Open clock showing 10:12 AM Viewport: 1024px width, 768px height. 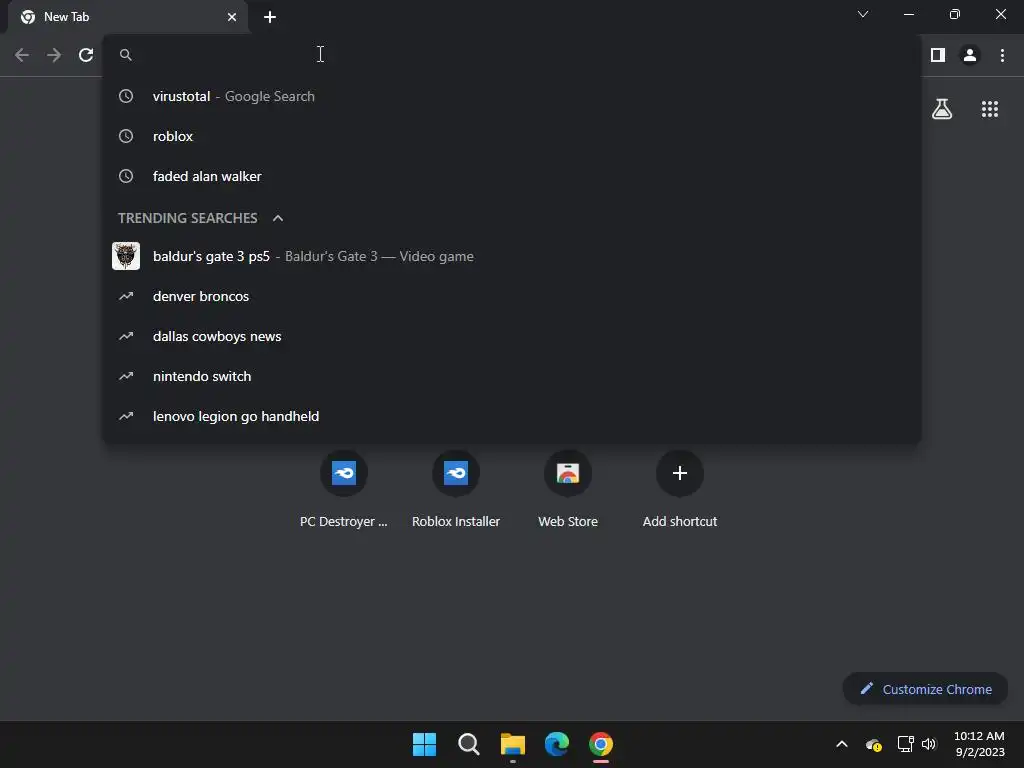tap(979, 744)
